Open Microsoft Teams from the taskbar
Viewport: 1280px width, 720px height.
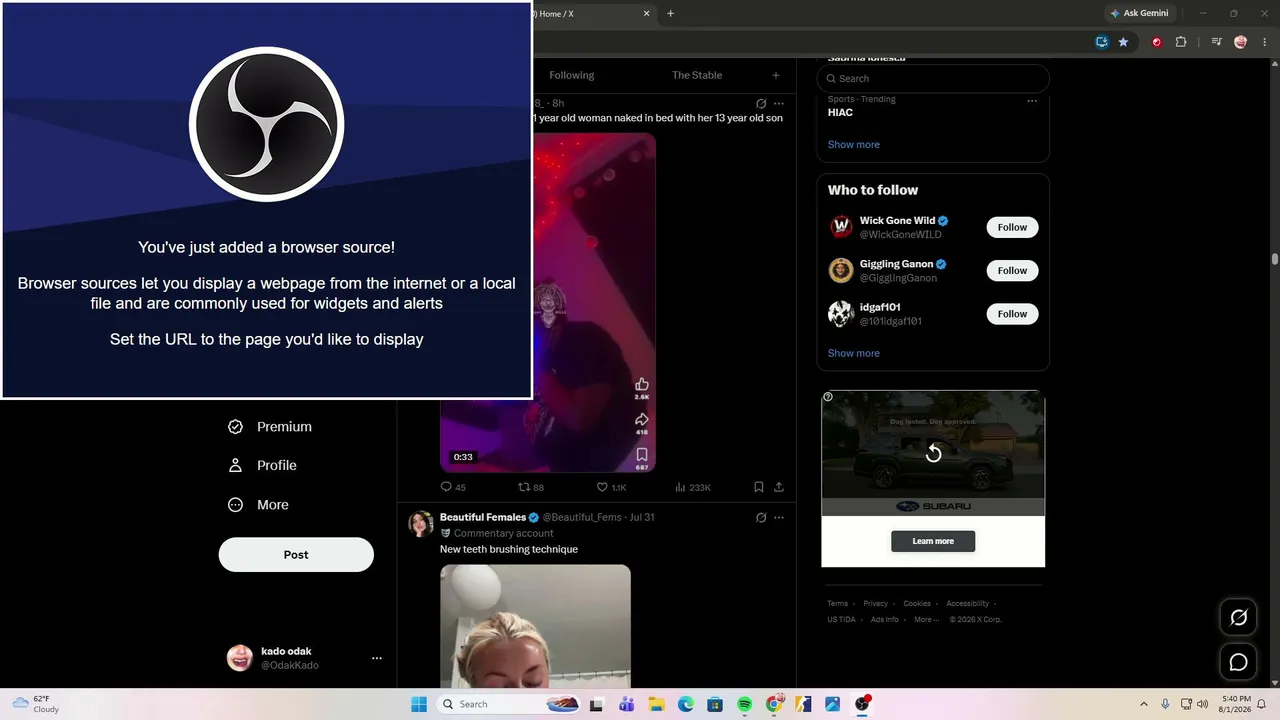[627, 704]
